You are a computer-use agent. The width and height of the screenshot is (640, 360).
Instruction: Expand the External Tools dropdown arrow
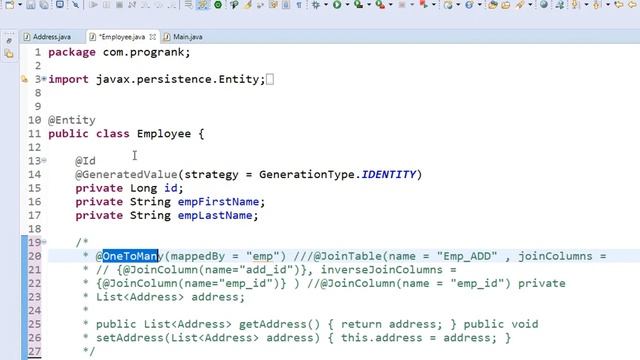pos(391,4)
